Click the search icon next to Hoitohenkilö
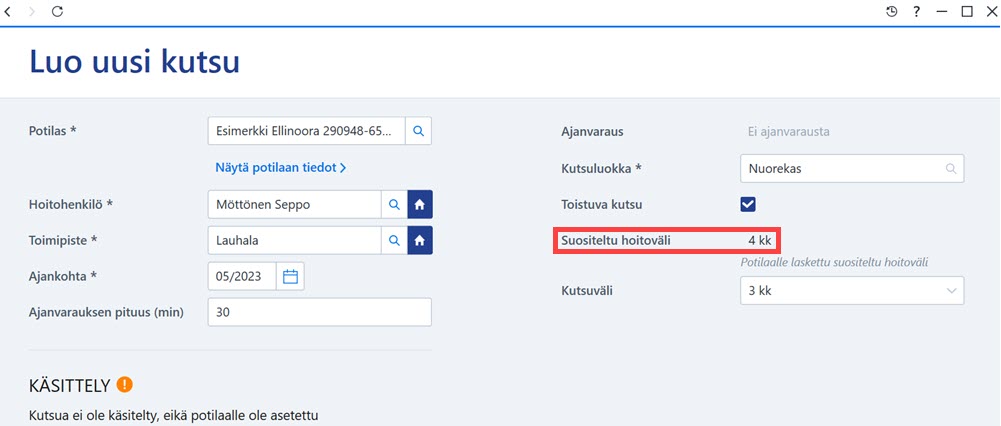The image size is (1001, 426). 395,205
